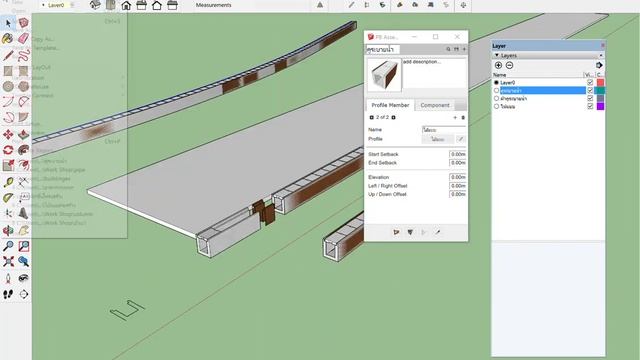The width and height of the screenshot is (640, 360).
Task: Pick the Rotate tool
Action: tap(8, 150)
